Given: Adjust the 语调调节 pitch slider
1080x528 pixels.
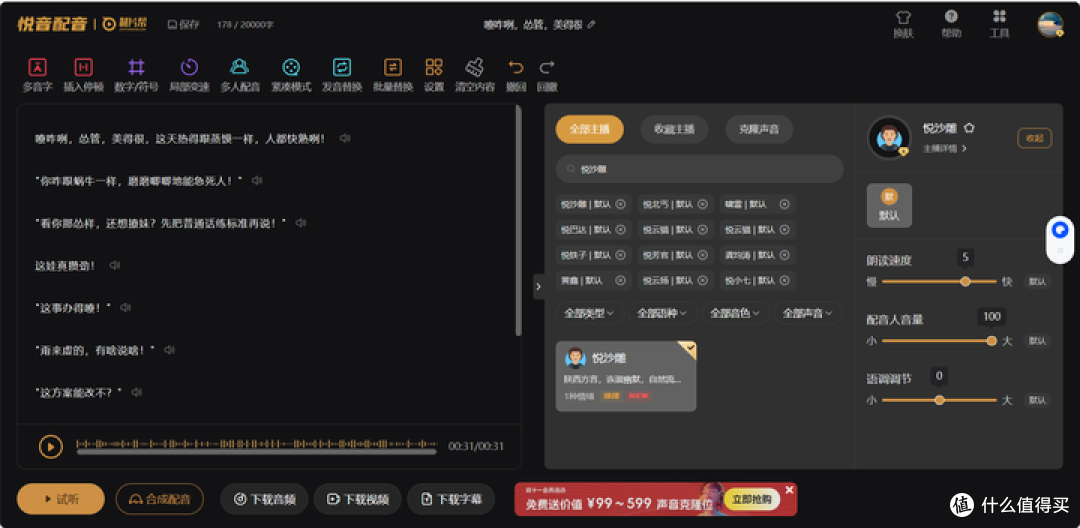Looking at the screenshot, I should pos(939,400).
